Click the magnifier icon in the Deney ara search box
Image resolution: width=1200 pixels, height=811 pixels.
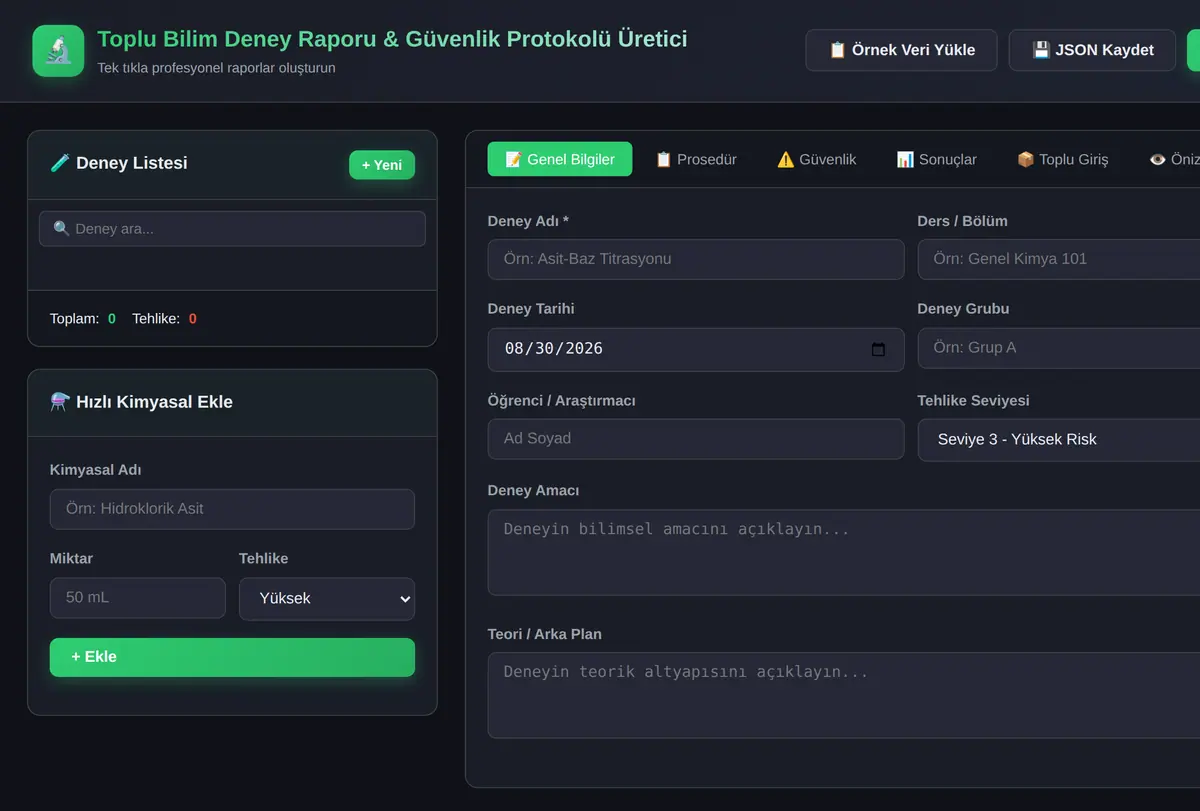click(x=61, y=229)
